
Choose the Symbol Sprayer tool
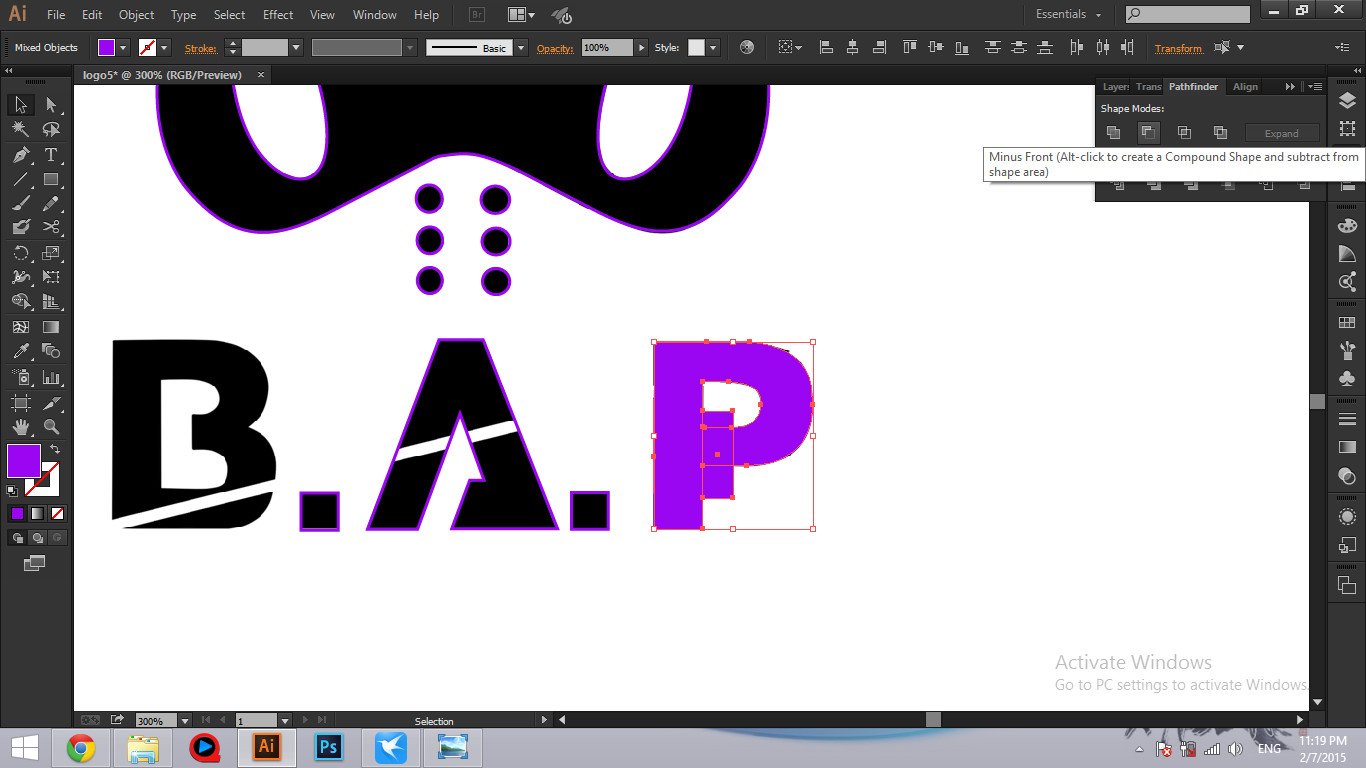(x=21, y=378)
